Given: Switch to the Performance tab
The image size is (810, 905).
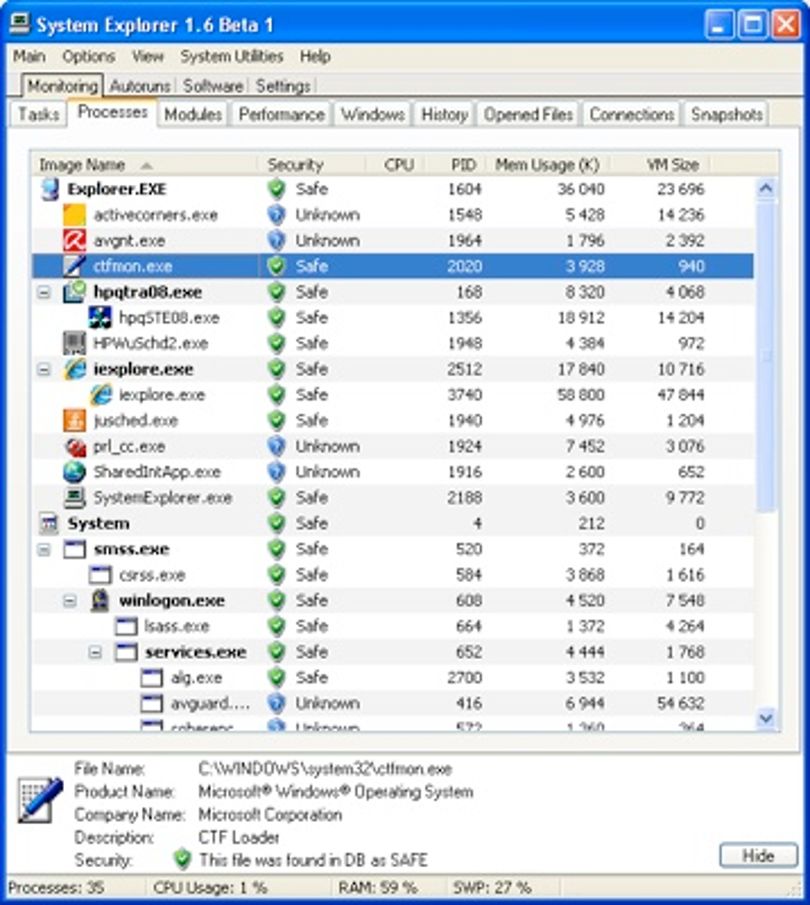Looking at the screenshot, I should (x=281, y=114).
